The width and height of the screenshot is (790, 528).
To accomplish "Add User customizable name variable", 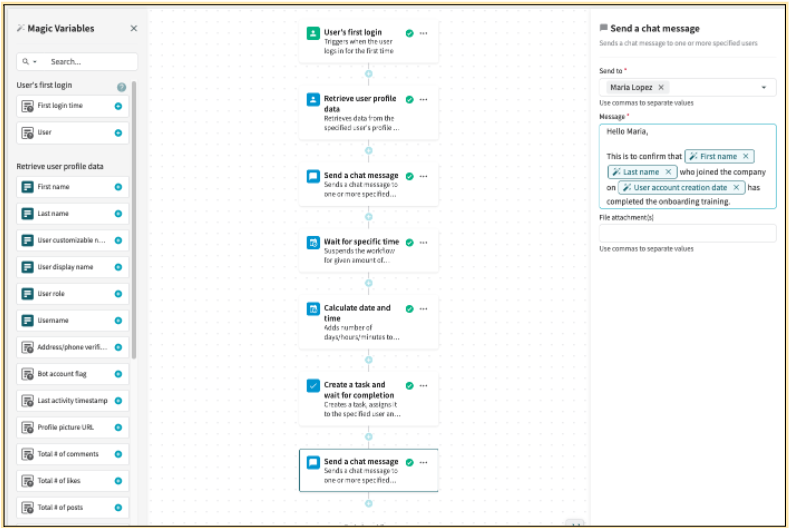I will tap(118, 240).
